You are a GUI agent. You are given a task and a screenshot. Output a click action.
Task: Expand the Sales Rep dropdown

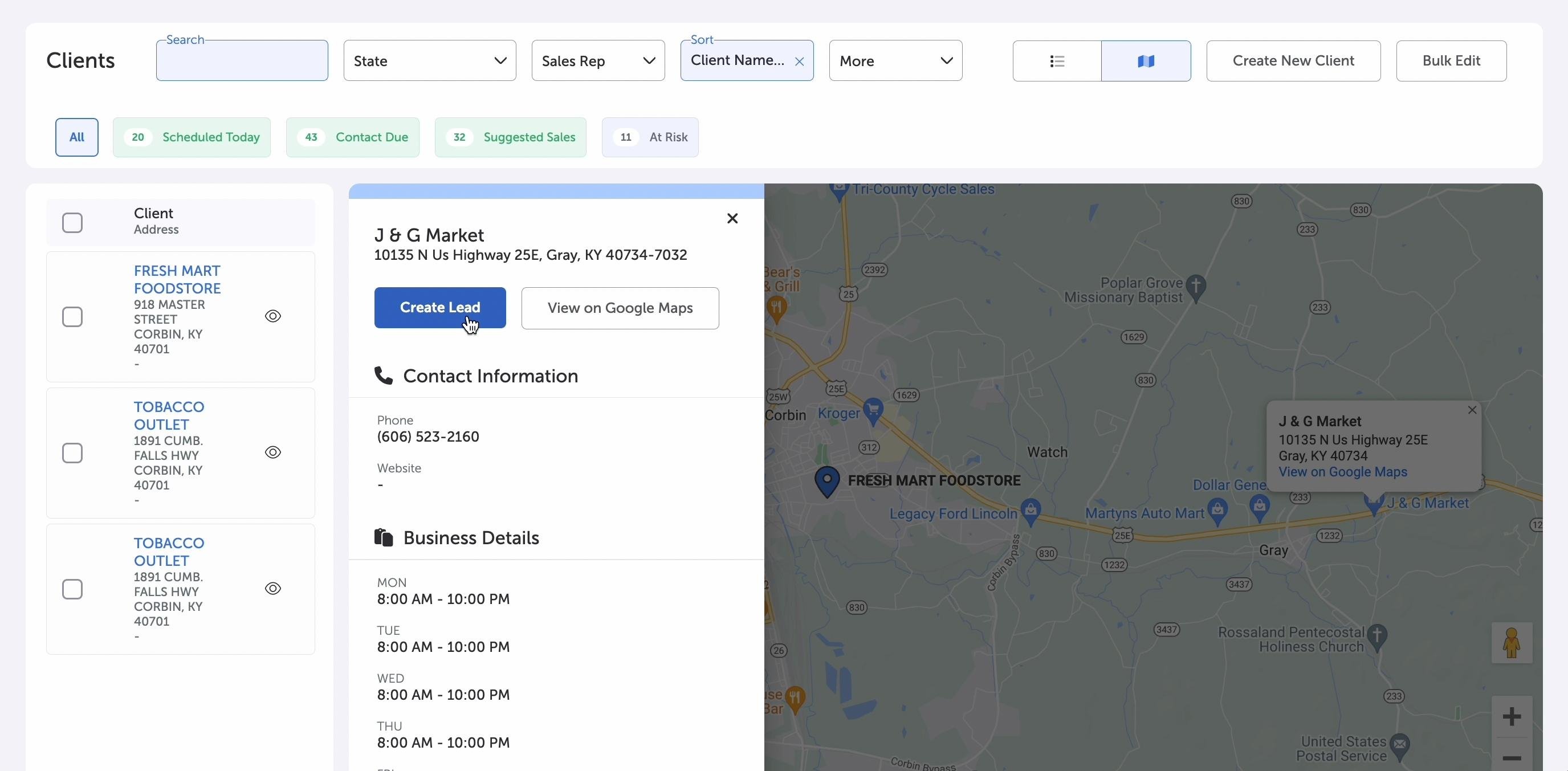tap(598, 61)
